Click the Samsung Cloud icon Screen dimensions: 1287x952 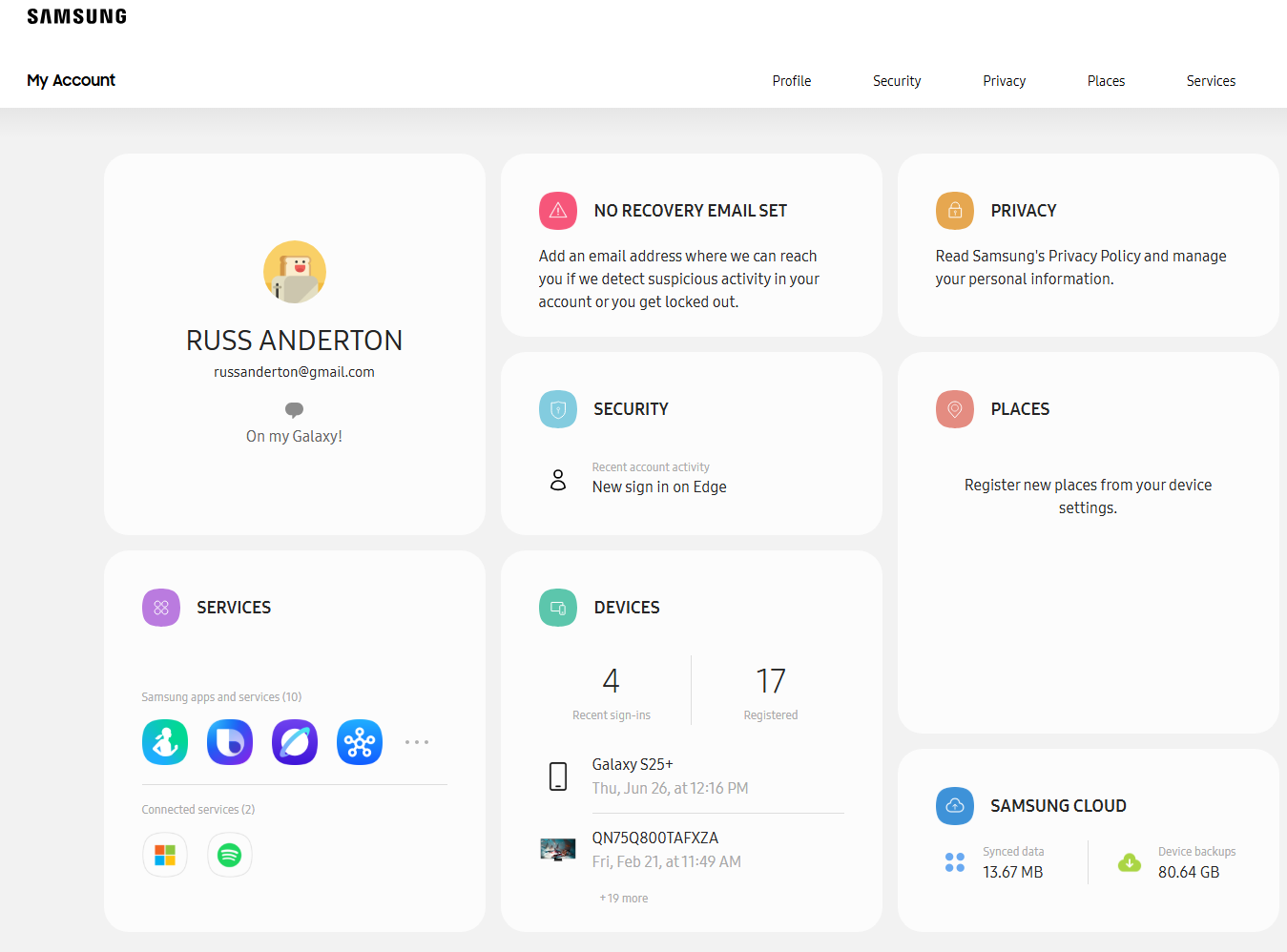click(955, 806)
